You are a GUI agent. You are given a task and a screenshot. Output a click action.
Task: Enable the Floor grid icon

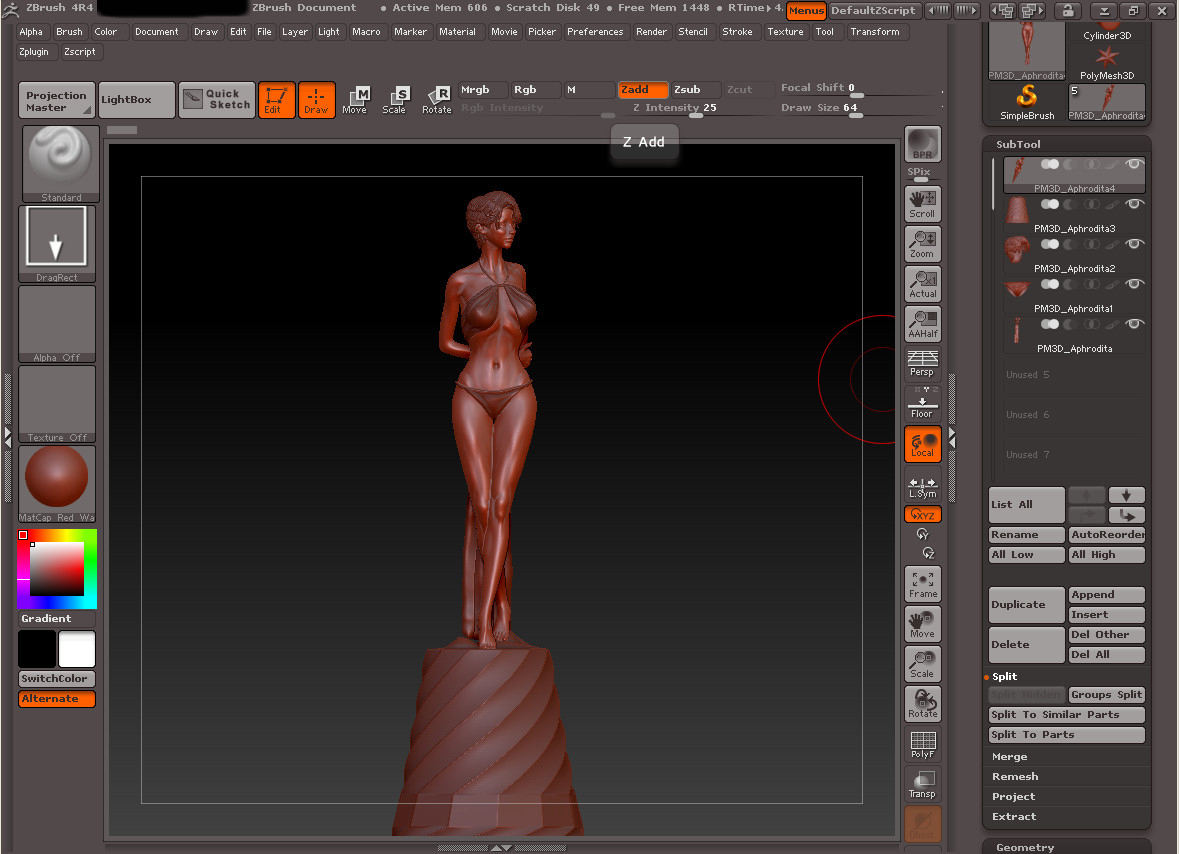(922, 404)
